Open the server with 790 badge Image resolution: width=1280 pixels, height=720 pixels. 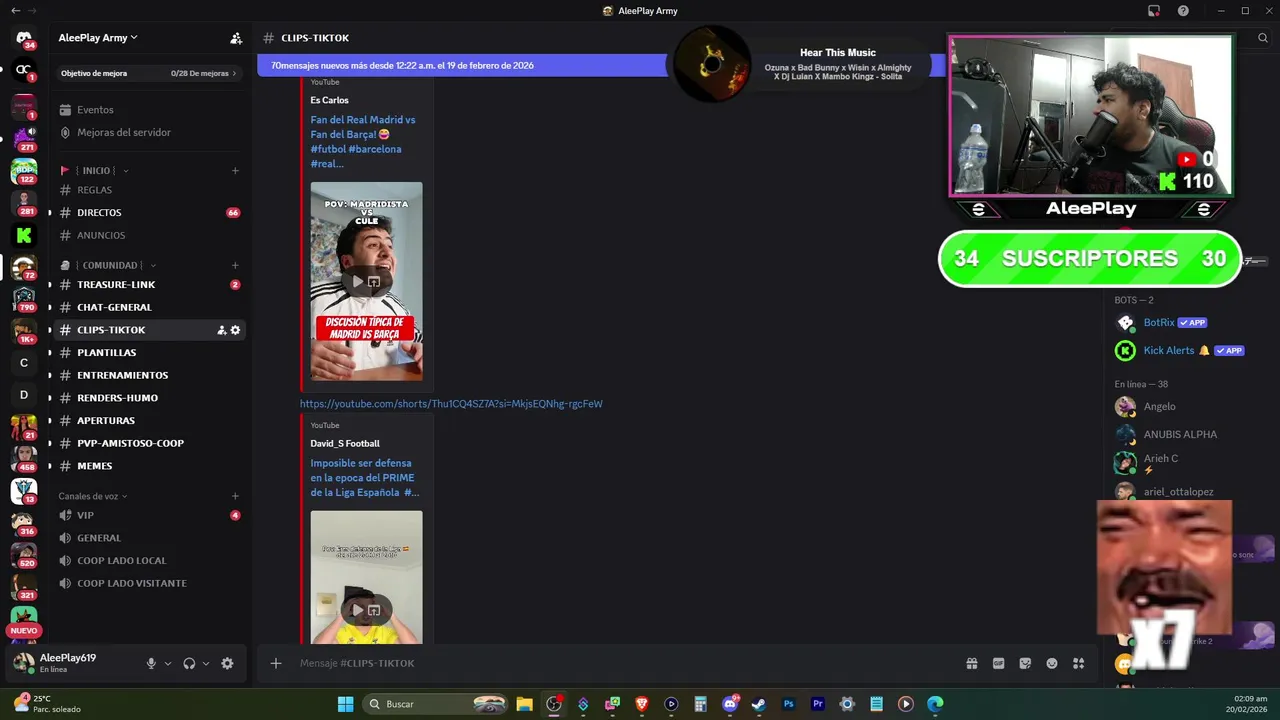click(x=24, y=298)
